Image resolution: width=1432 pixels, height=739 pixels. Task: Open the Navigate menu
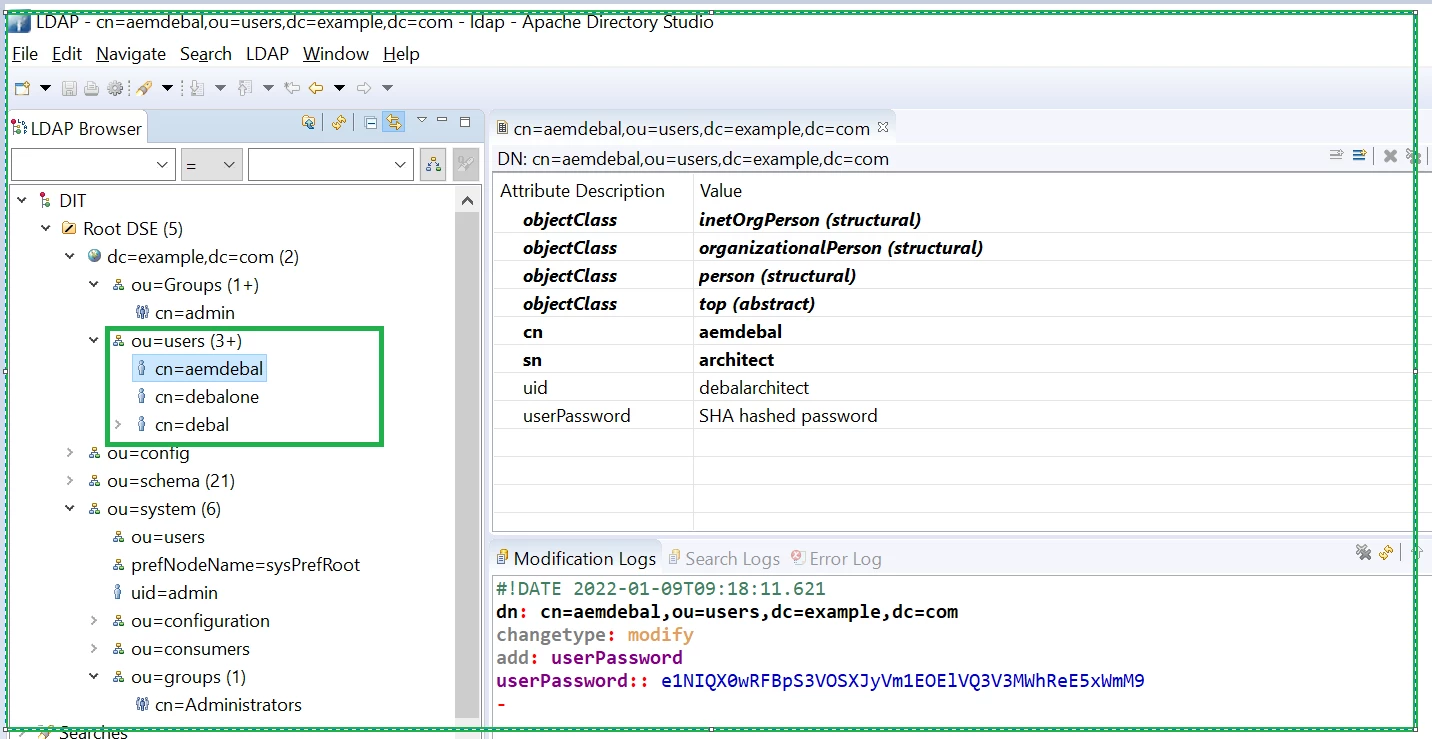[x=131, y=54]
